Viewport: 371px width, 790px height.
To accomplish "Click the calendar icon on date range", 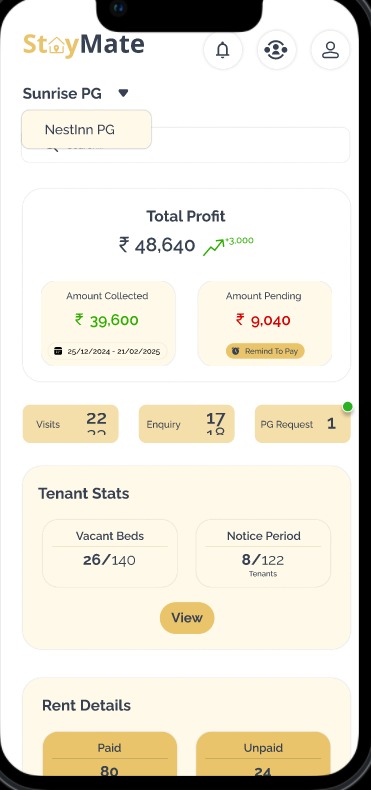I will [x=58, y=351].
